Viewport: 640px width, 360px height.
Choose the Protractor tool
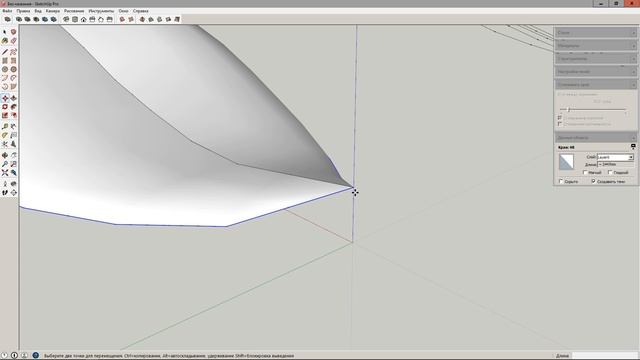5,135
